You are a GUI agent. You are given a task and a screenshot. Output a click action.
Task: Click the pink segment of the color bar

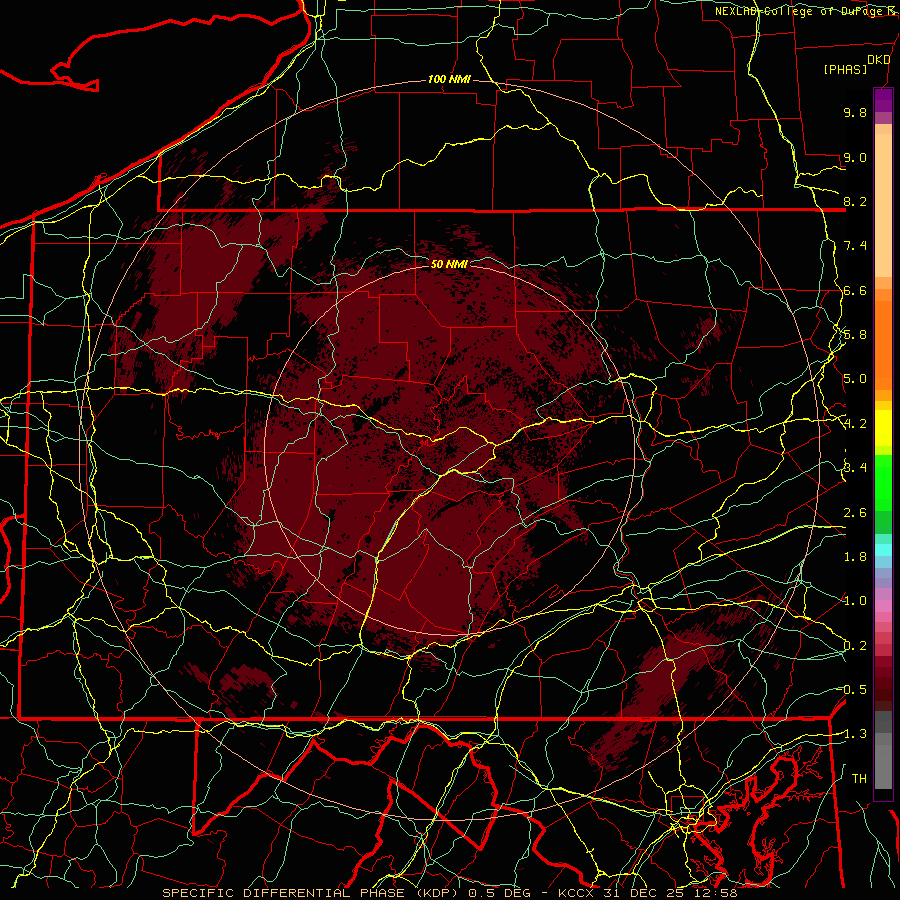[x=883, y=606]
